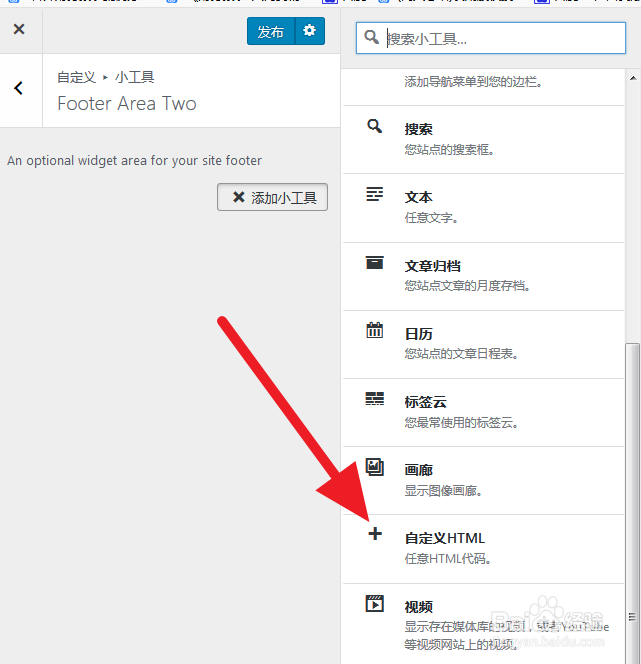Click description 显示图像画廊。
The image size is (641, 664).
[x=443, y=491]
